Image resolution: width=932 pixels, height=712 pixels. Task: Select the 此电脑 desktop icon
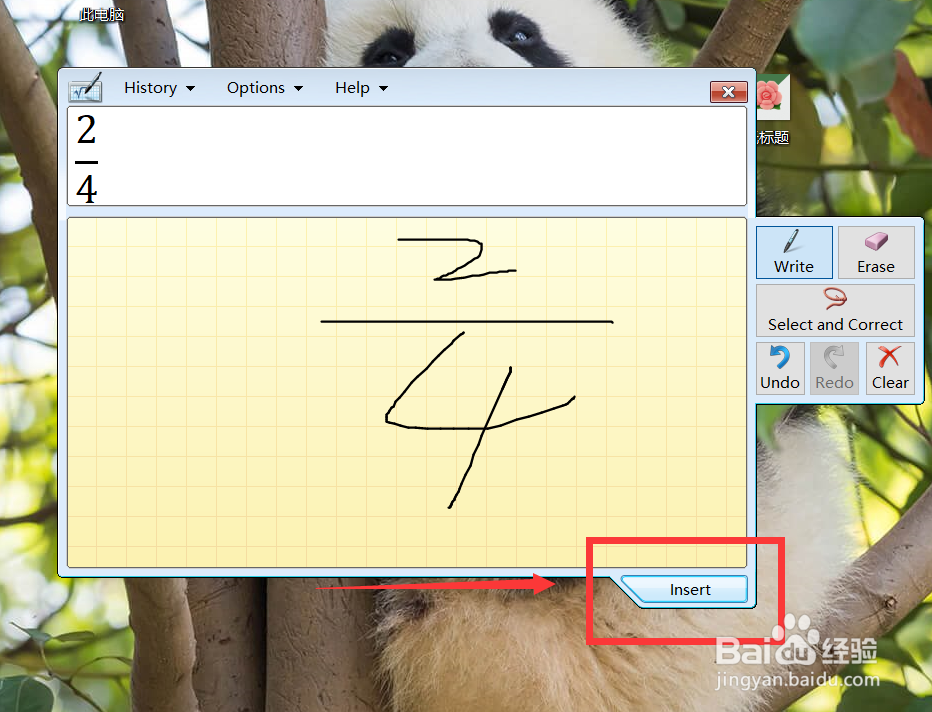(x=101, y=14)
